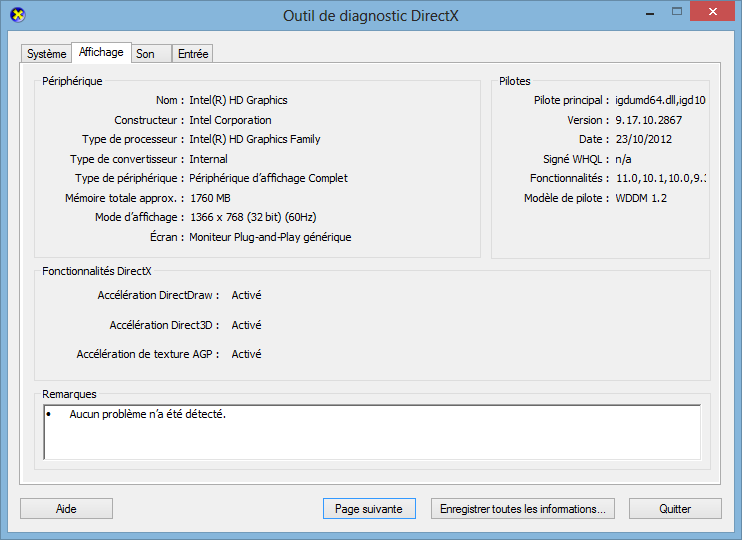Close the window with red X

coord(712,12)
